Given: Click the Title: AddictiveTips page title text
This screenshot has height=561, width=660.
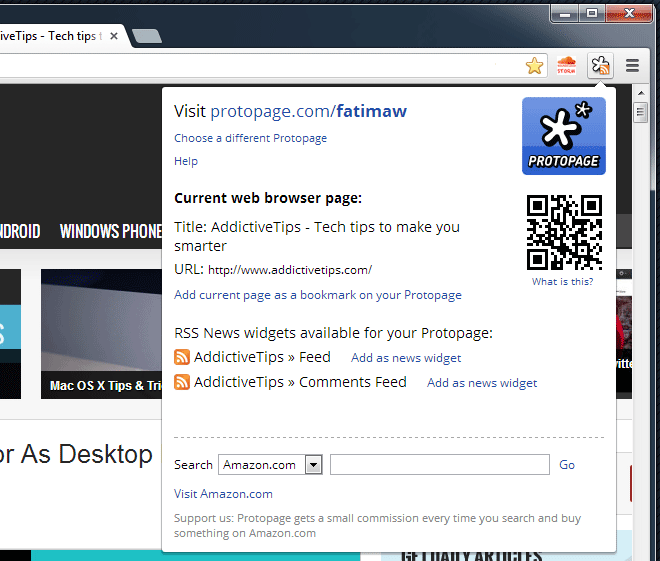Looking at the screenshot, I should 317,236.
